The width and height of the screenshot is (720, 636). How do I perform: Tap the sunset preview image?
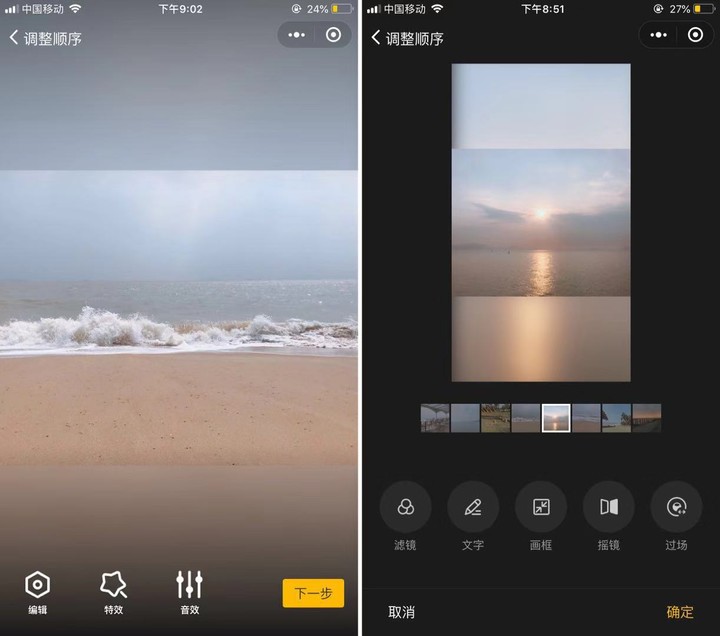tap(541, 222)
